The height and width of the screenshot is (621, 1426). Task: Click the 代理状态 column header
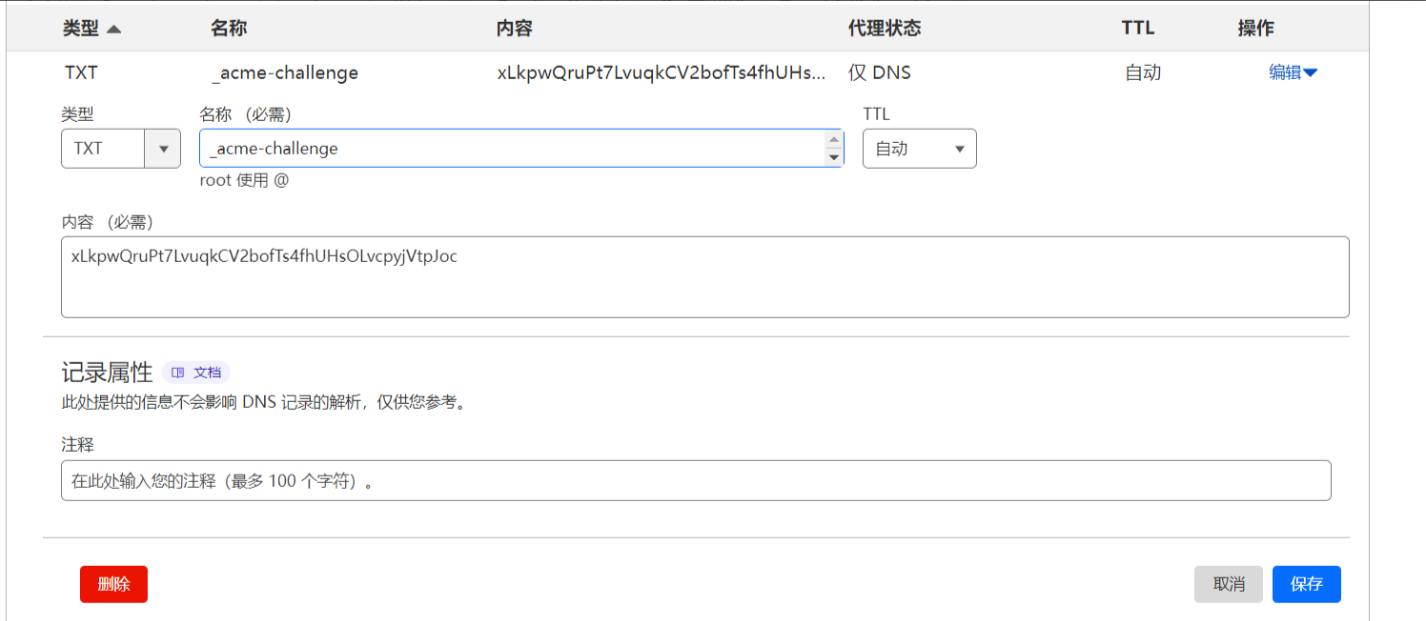(884, 28)
